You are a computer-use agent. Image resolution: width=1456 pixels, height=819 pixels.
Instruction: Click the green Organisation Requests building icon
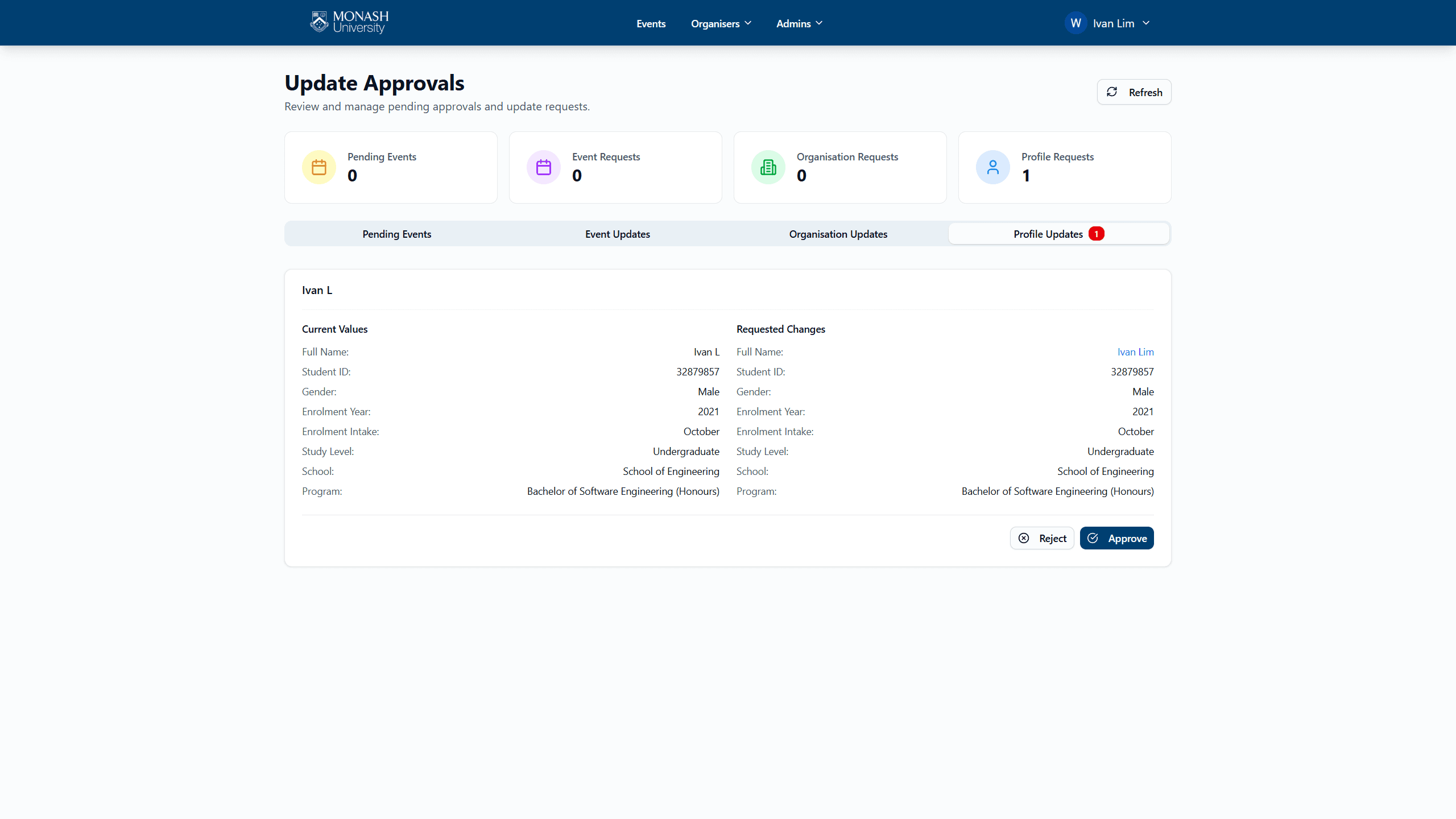768,167
